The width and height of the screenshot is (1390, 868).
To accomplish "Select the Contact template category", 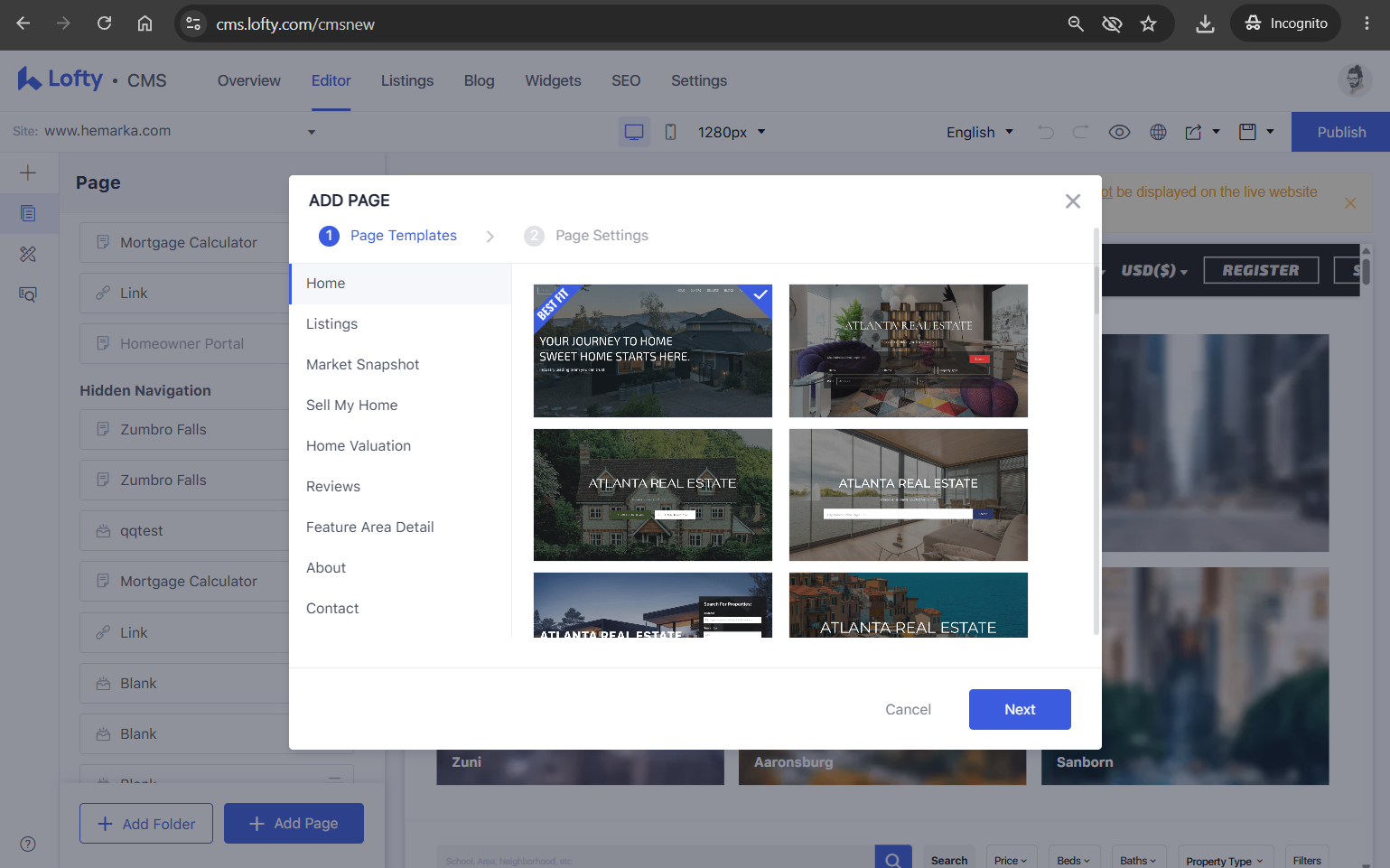I will 400,609.
